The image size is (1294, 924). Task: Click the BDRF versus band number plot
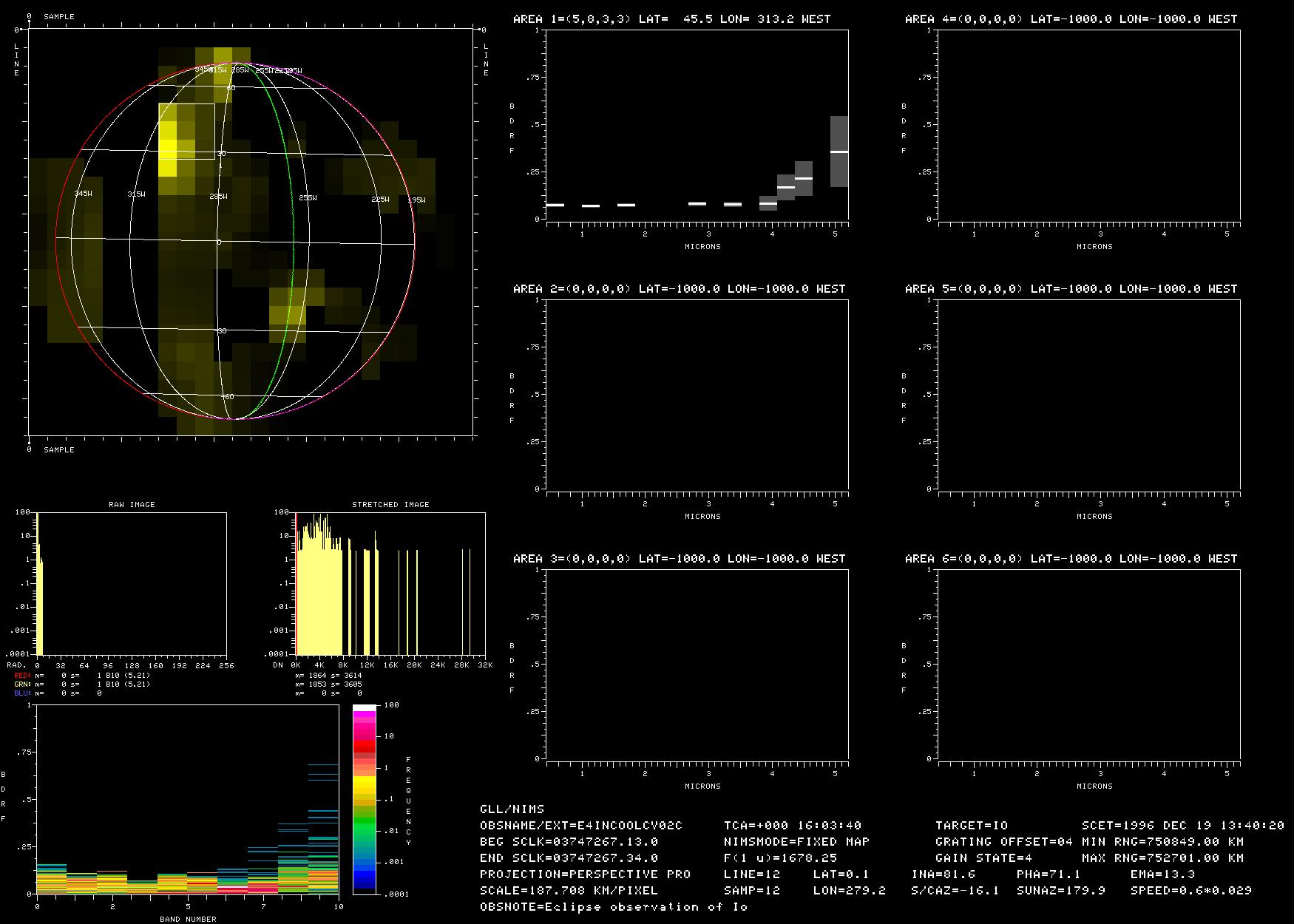[x=187, y=799]
